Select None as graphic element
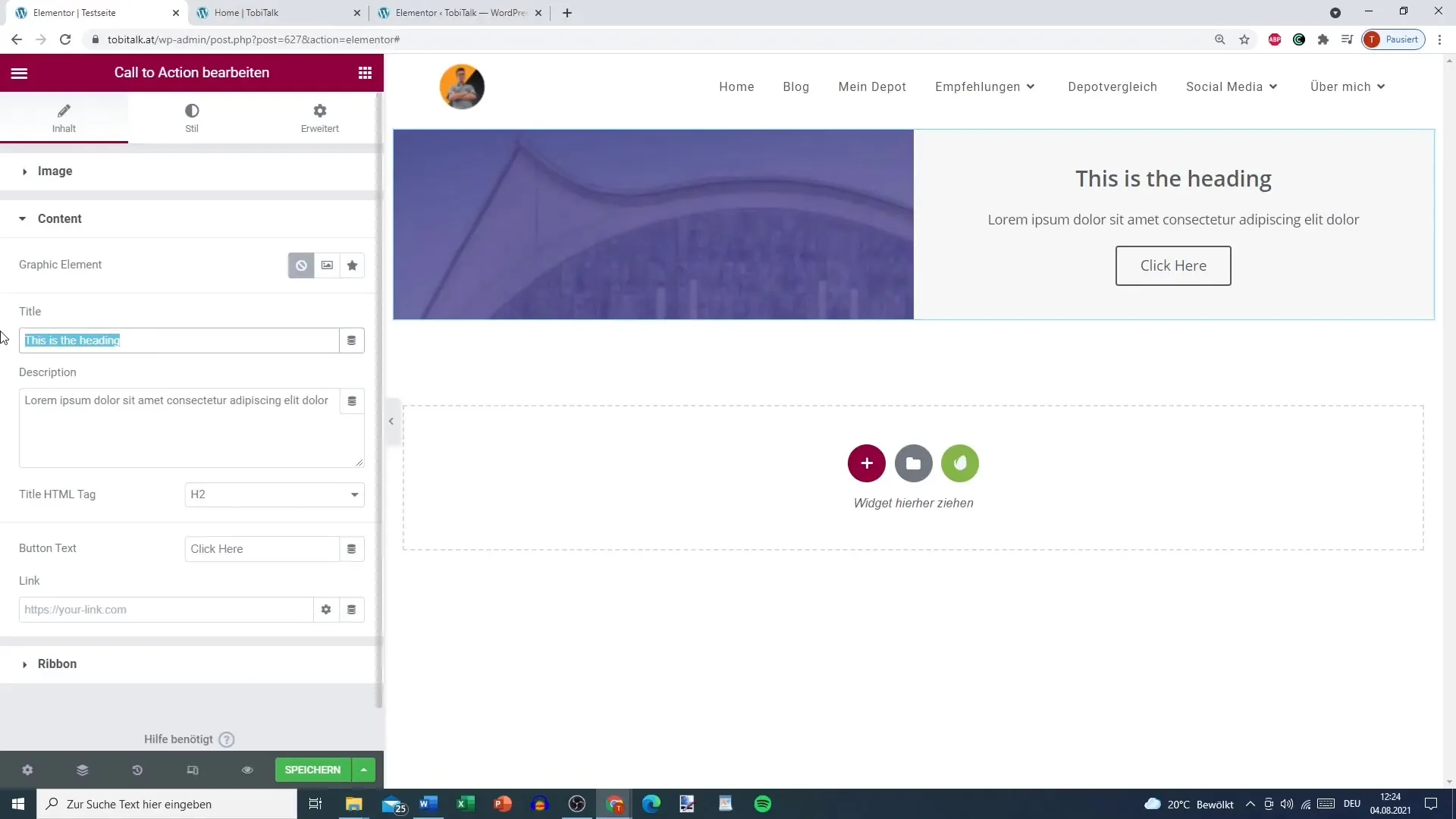 coord(301,265)
